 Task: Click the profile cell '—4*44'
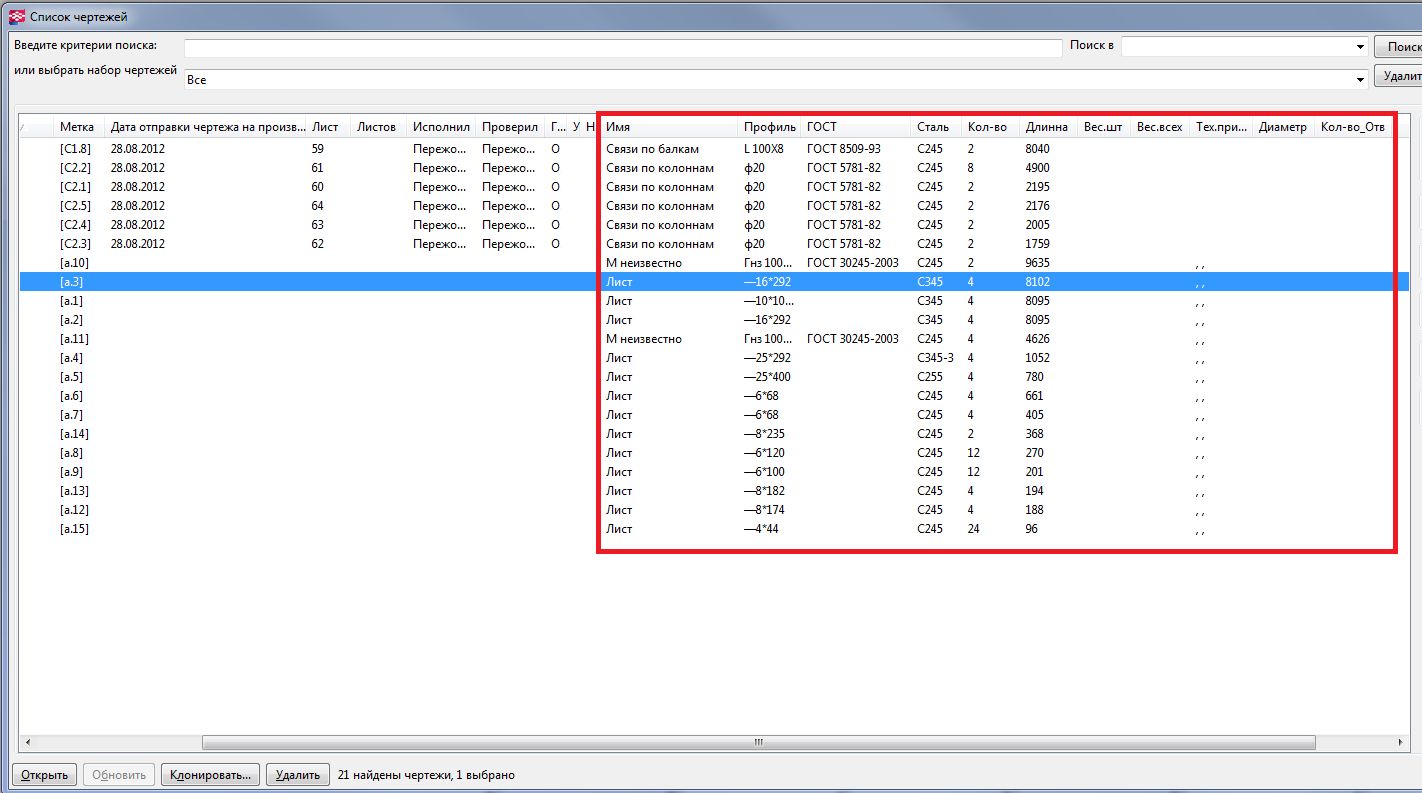761,529
